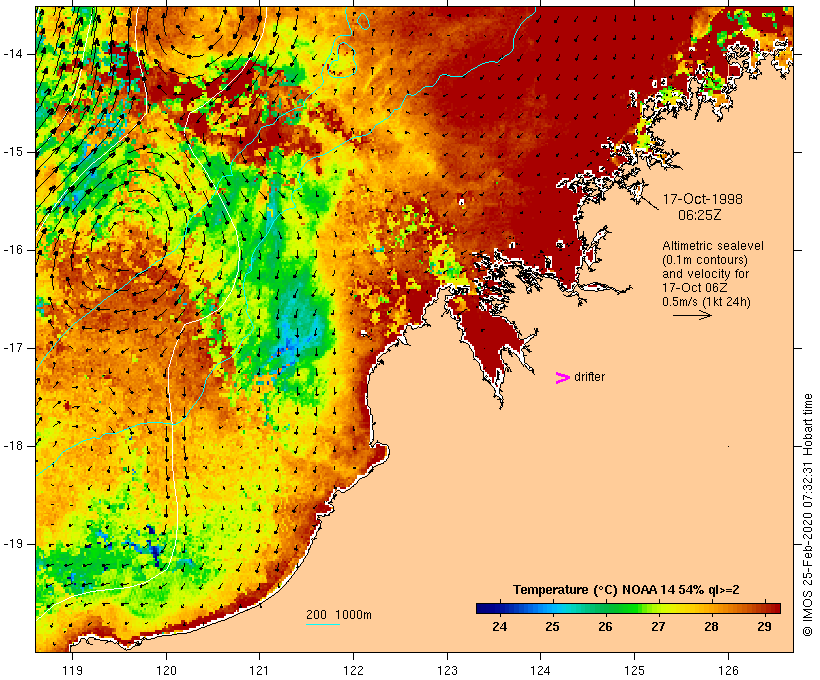Screen dimensions: 820x680
Task: Click the cyan depth contour legend line
Action: coord(323,624)
